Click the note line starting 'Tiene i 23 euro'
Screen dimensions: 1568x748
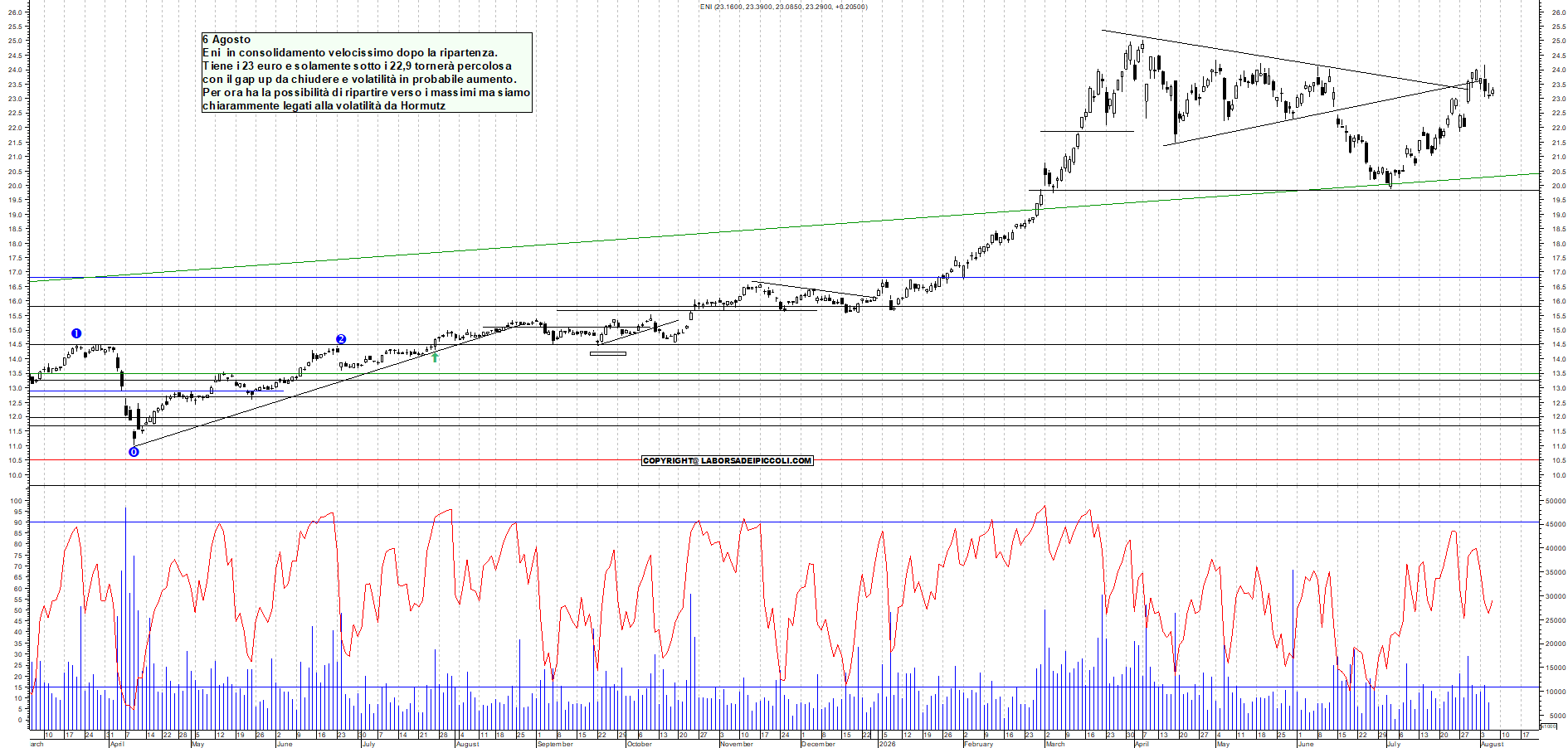(357, 66)
